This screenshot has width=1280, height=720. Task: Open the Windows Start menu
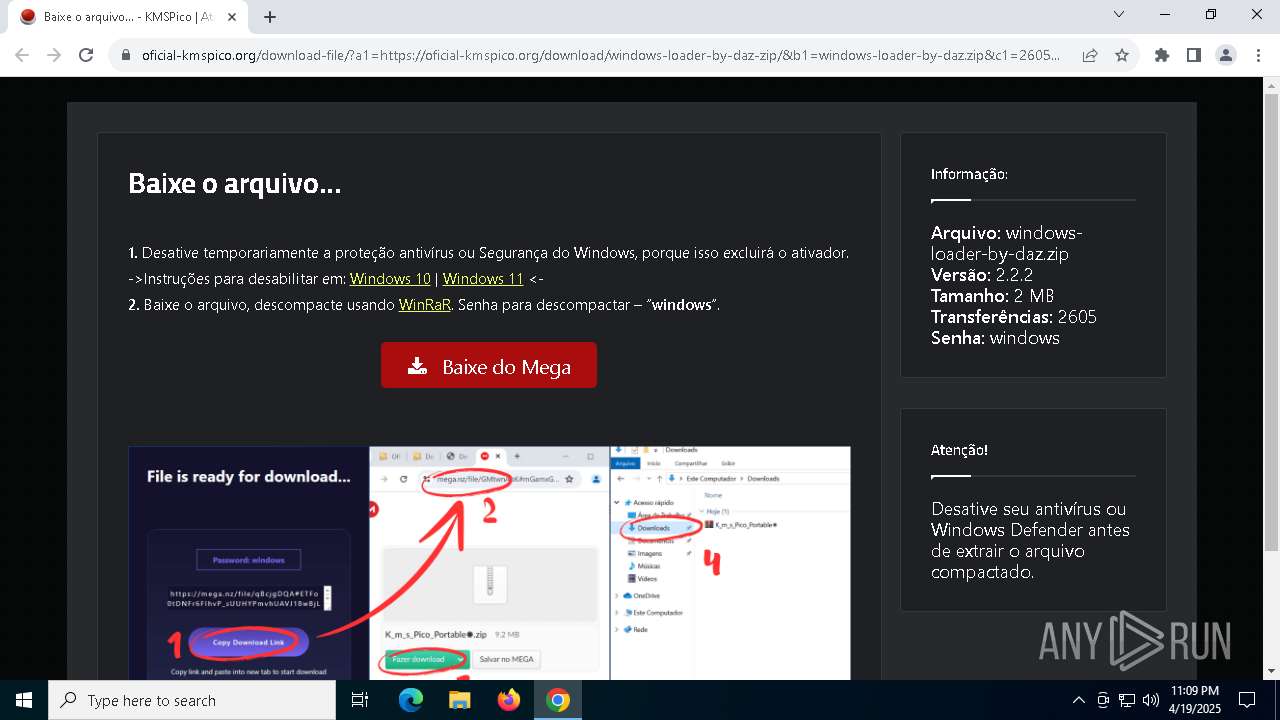(x=23, y=700)
